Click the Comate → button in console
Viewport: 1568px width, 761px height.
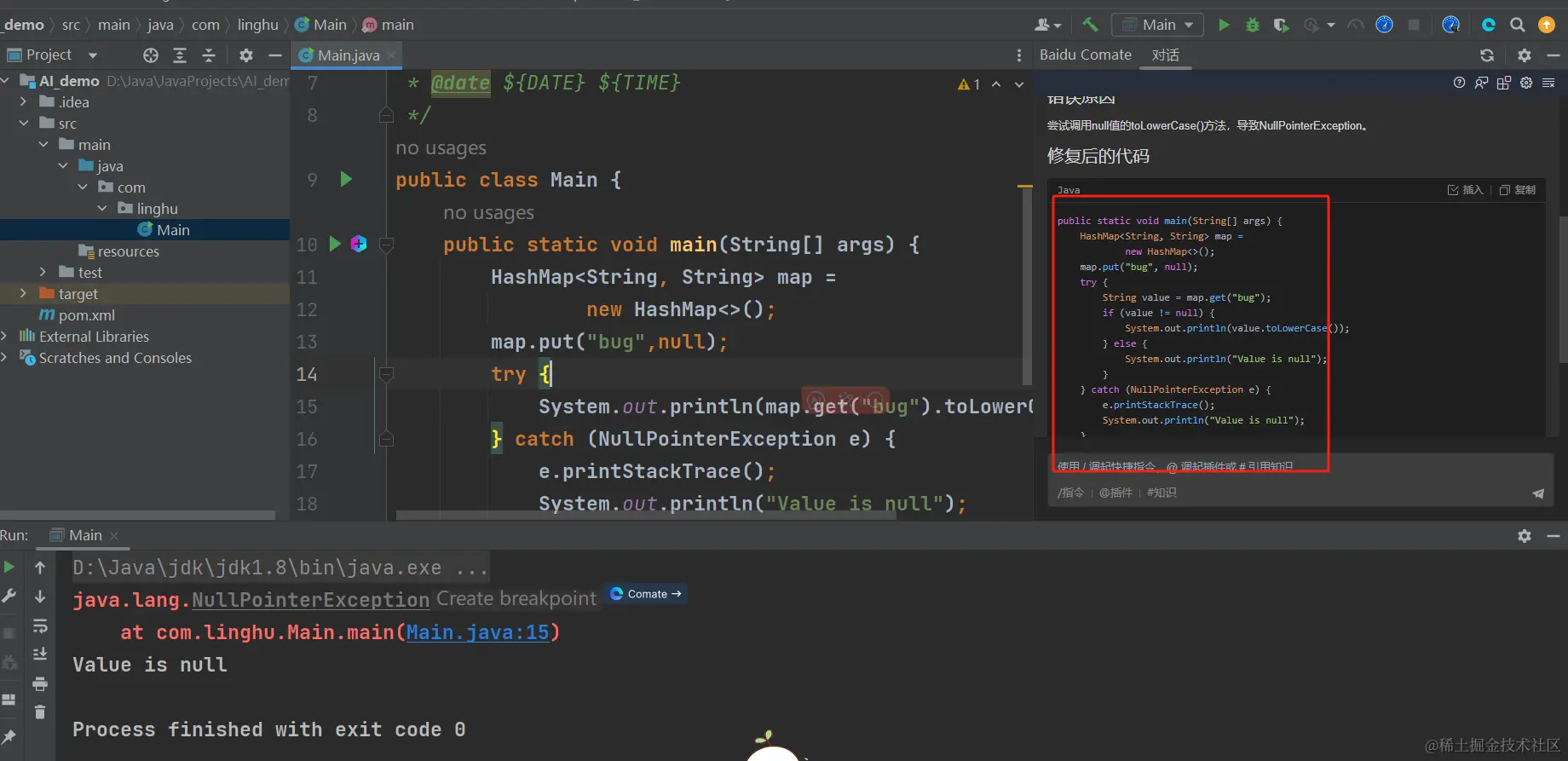(647, 594)
